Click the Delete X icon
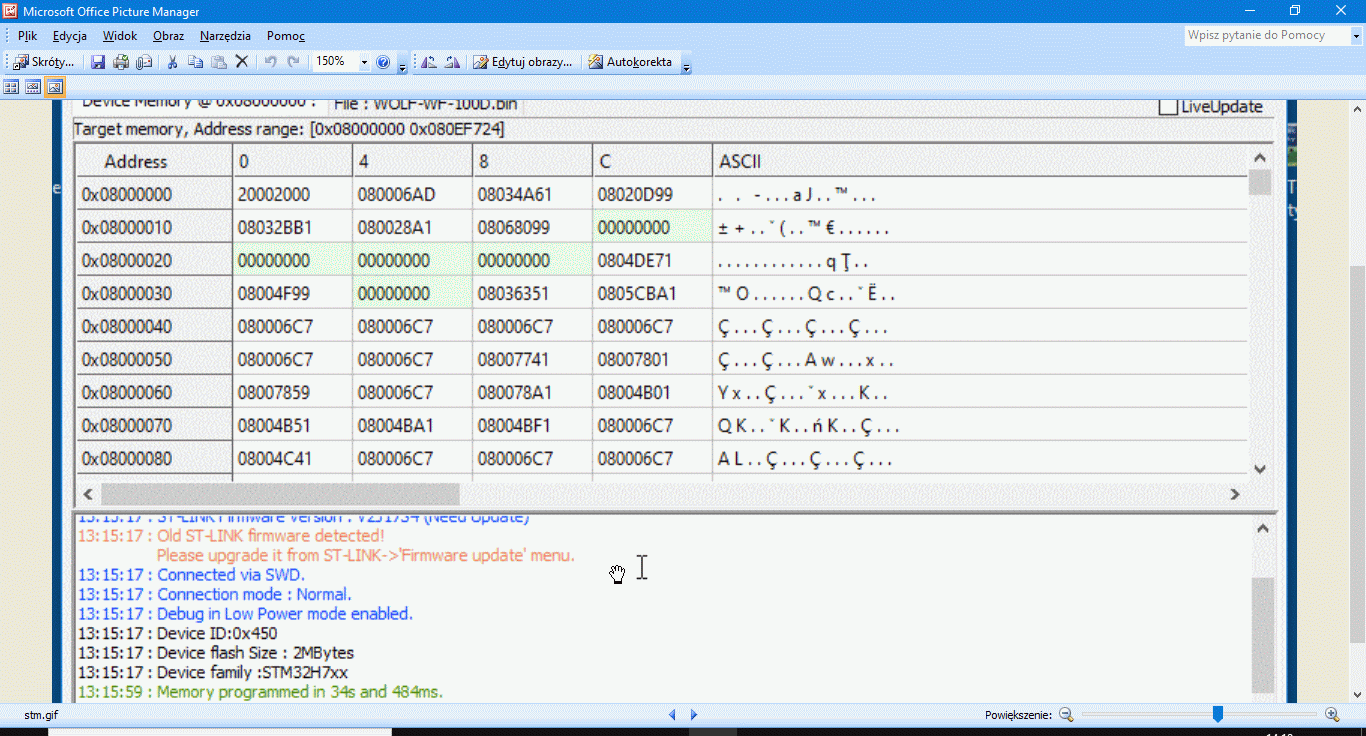 point(241,62)
